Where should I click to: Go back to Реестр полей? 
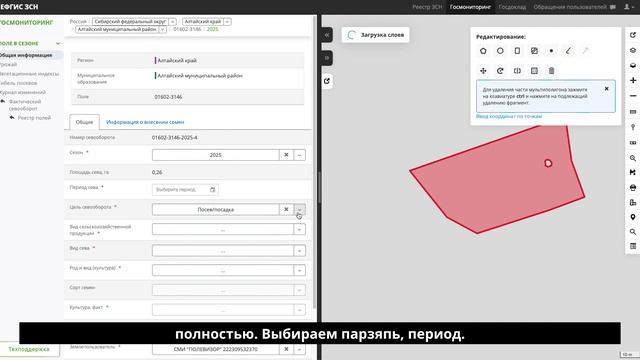pos(31,118)
